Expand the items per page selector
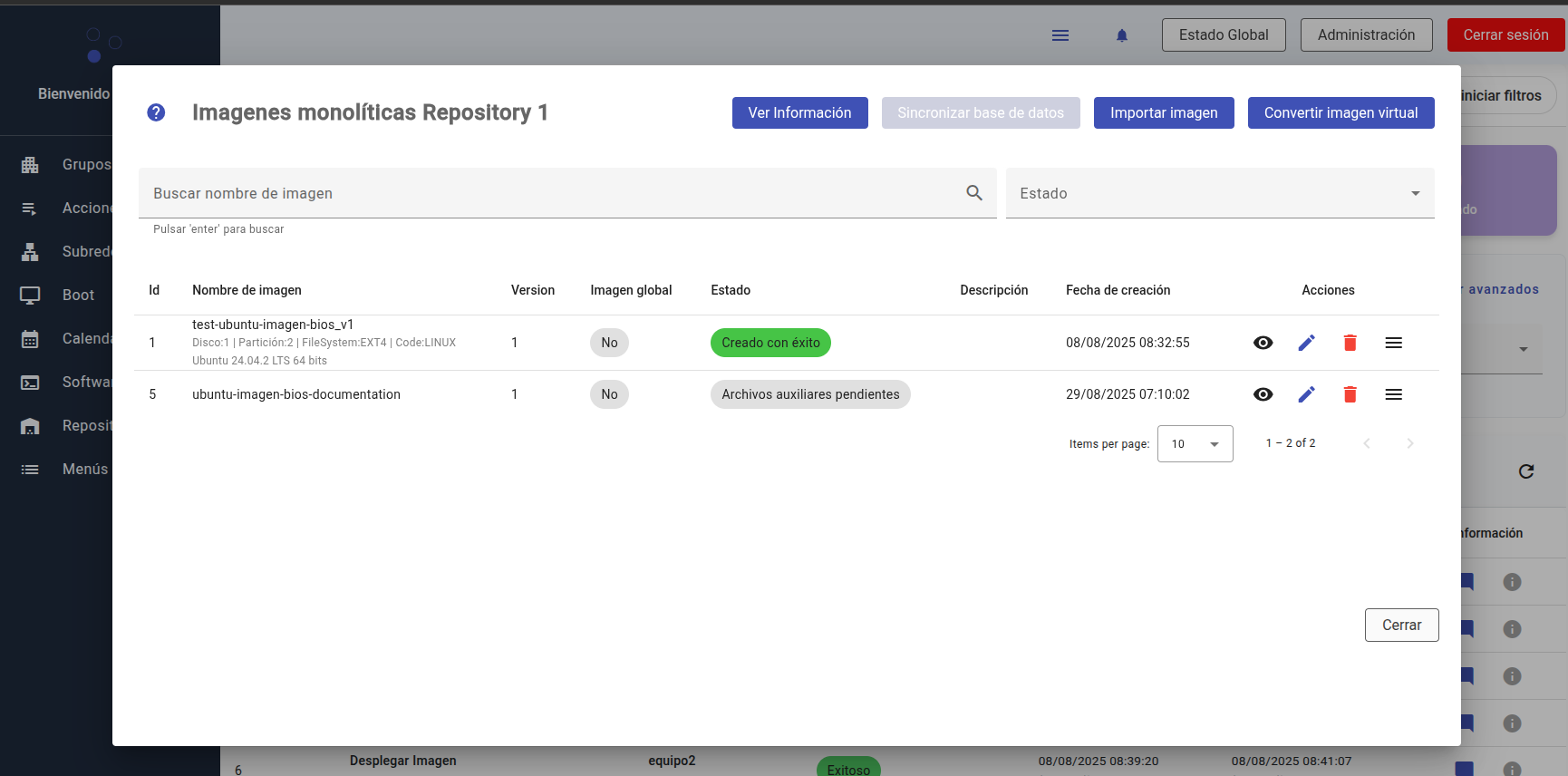 coord(1195,444)
